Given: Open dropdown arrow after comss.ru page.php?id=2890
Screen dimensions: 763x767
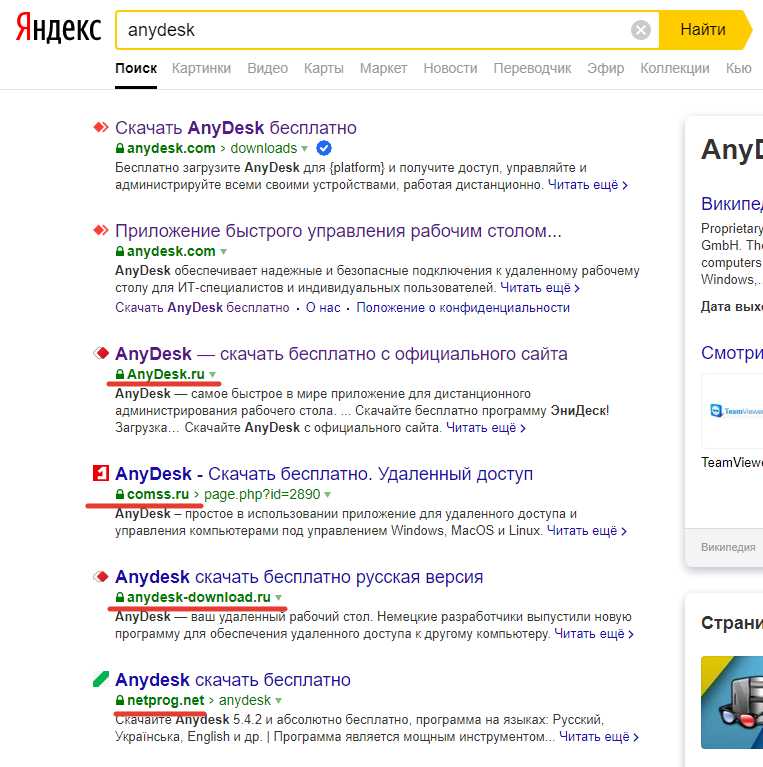Looking at the screenshot, I should point(328,495).
